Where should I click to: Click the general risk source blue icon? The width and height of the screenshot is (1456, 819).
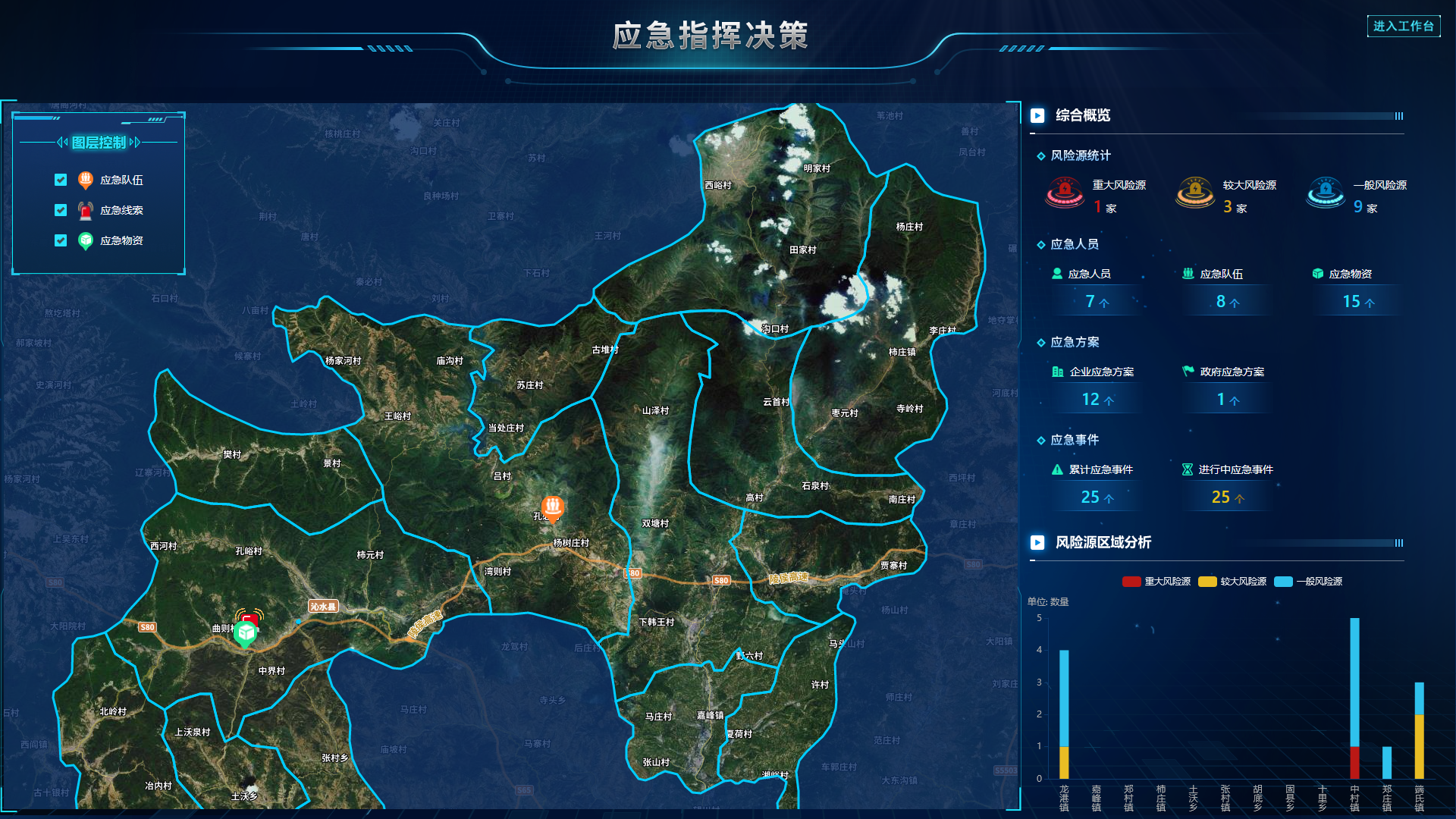click(x=1326, y=193)
